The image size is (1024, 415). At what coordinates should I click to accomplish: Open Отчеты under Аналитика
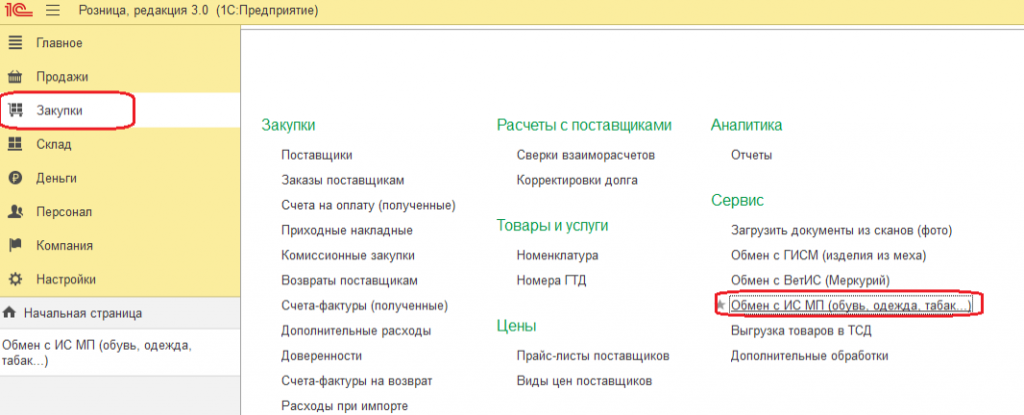[752, 155]
